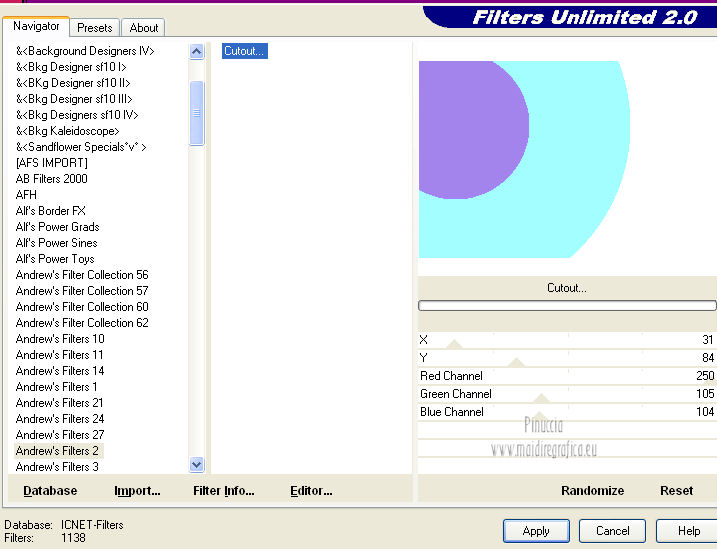The height and width of the screenshot is (549, 717).
Task: Select Andrew's Filter Collection 57
Action: pyautogui.click(x=82, y=291)
